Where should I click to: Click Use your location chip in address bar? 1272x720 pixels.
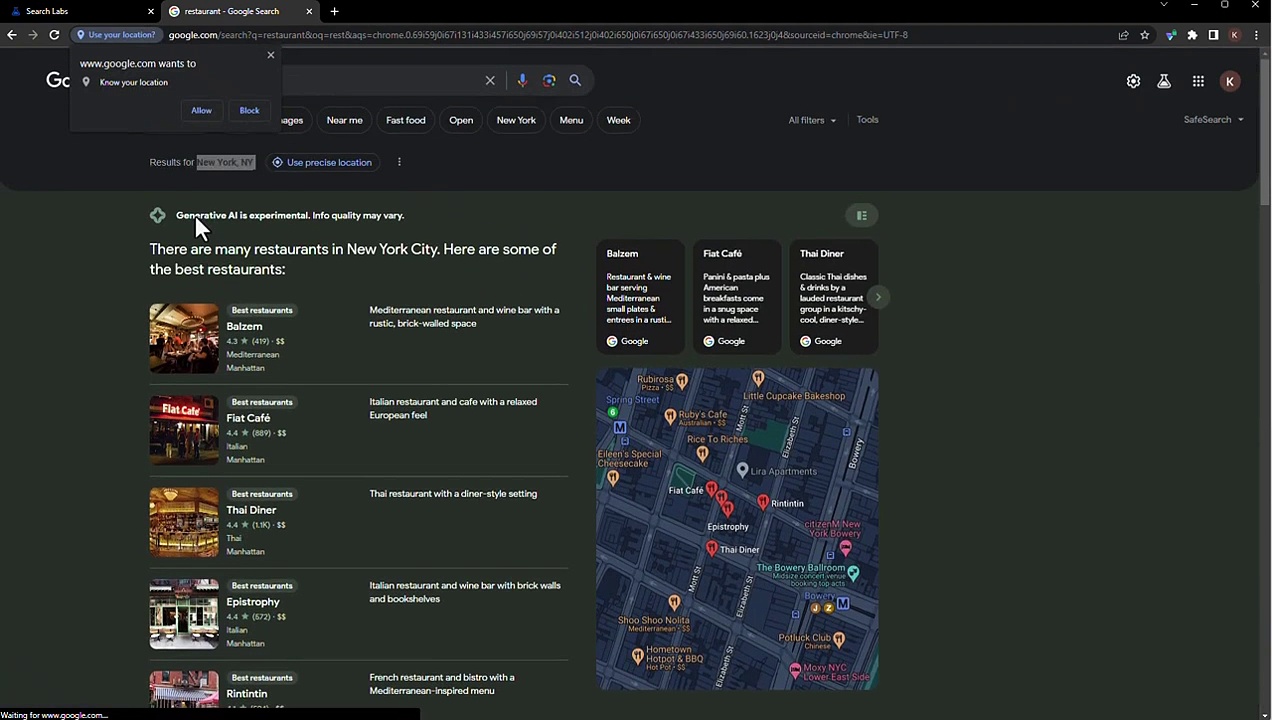pos(117,35)
